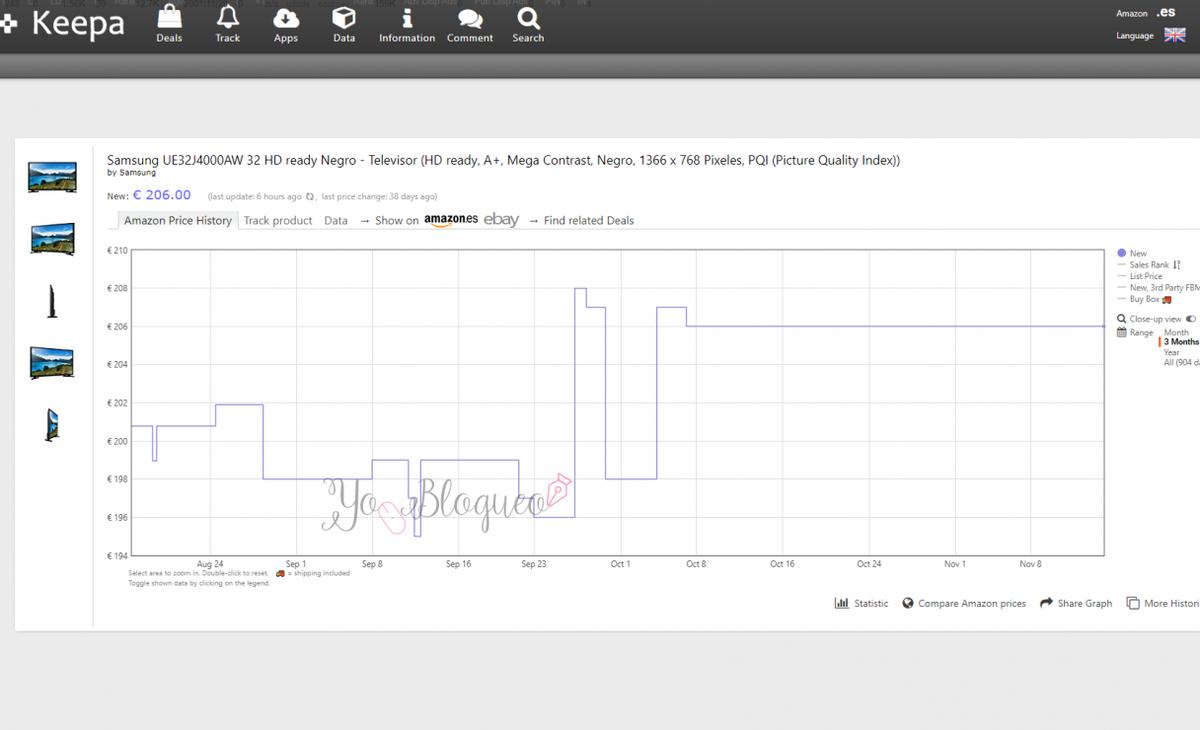Expand More Historical Data section
Image resolution: width=1200 pixels, height=730 pixels.
coord(1163,603)
